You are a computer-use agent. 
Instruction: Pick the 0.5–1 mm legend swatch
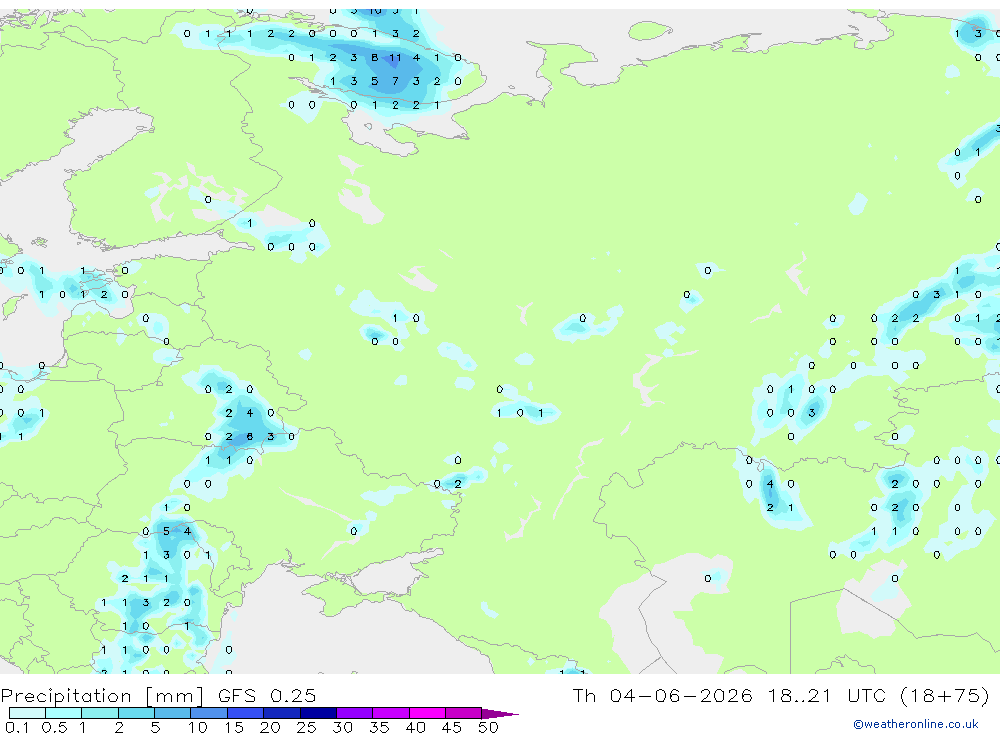(x=63, y=713)
